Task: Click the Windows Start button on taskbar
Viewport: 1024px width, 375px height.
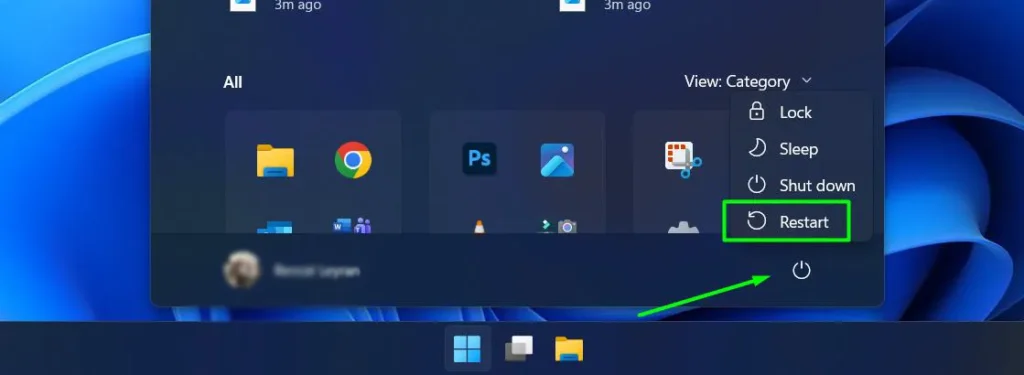Action: (x=467, y=348)
